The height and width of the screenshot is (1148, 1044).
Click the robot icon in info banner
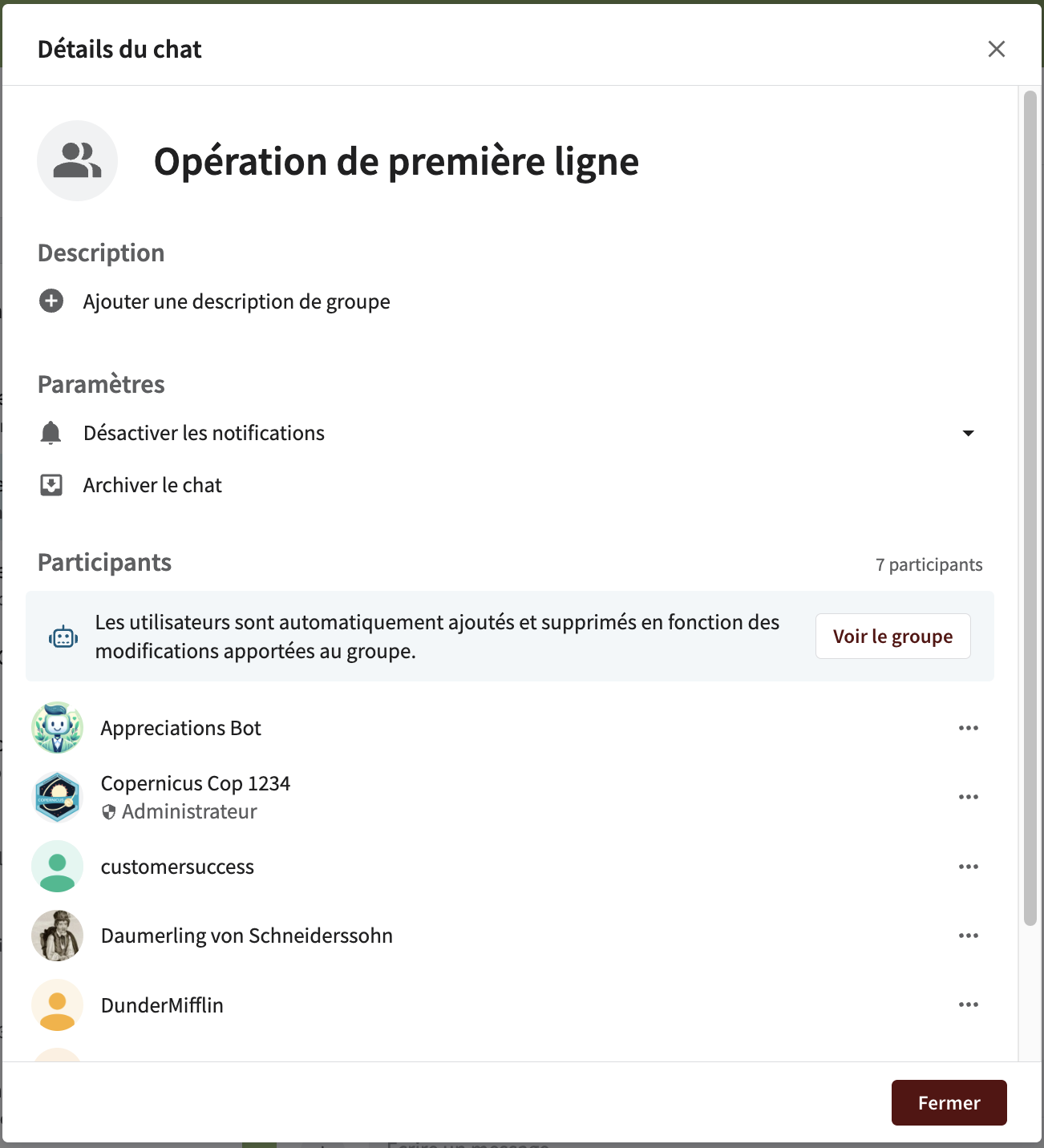[63, 637]
